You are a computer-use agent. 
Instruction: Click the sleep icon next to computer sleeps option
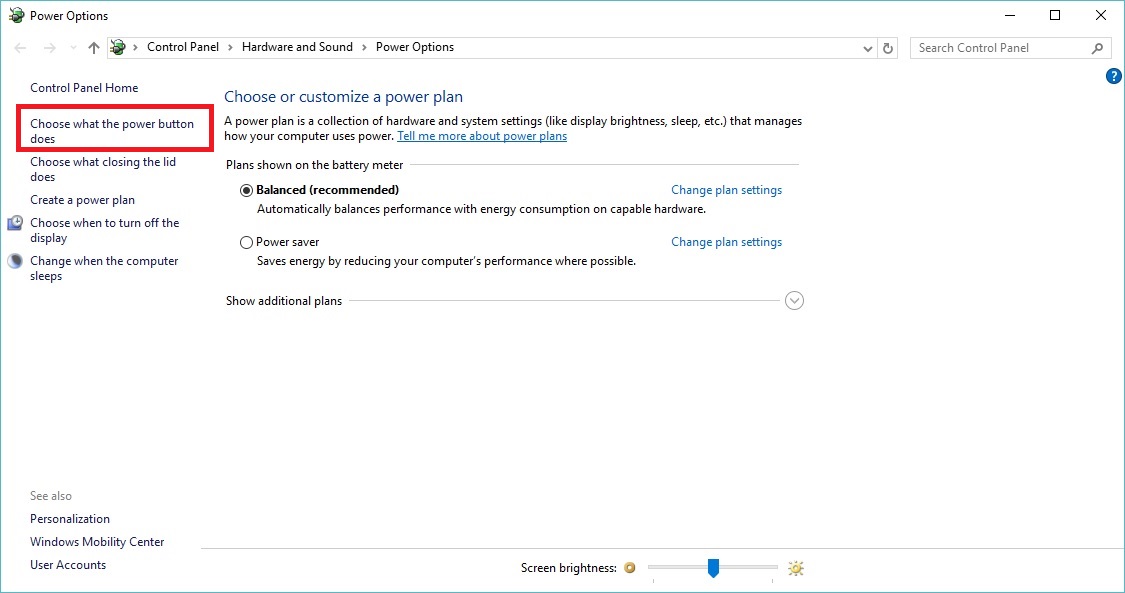pyautogui.click(x=14, y=260)
